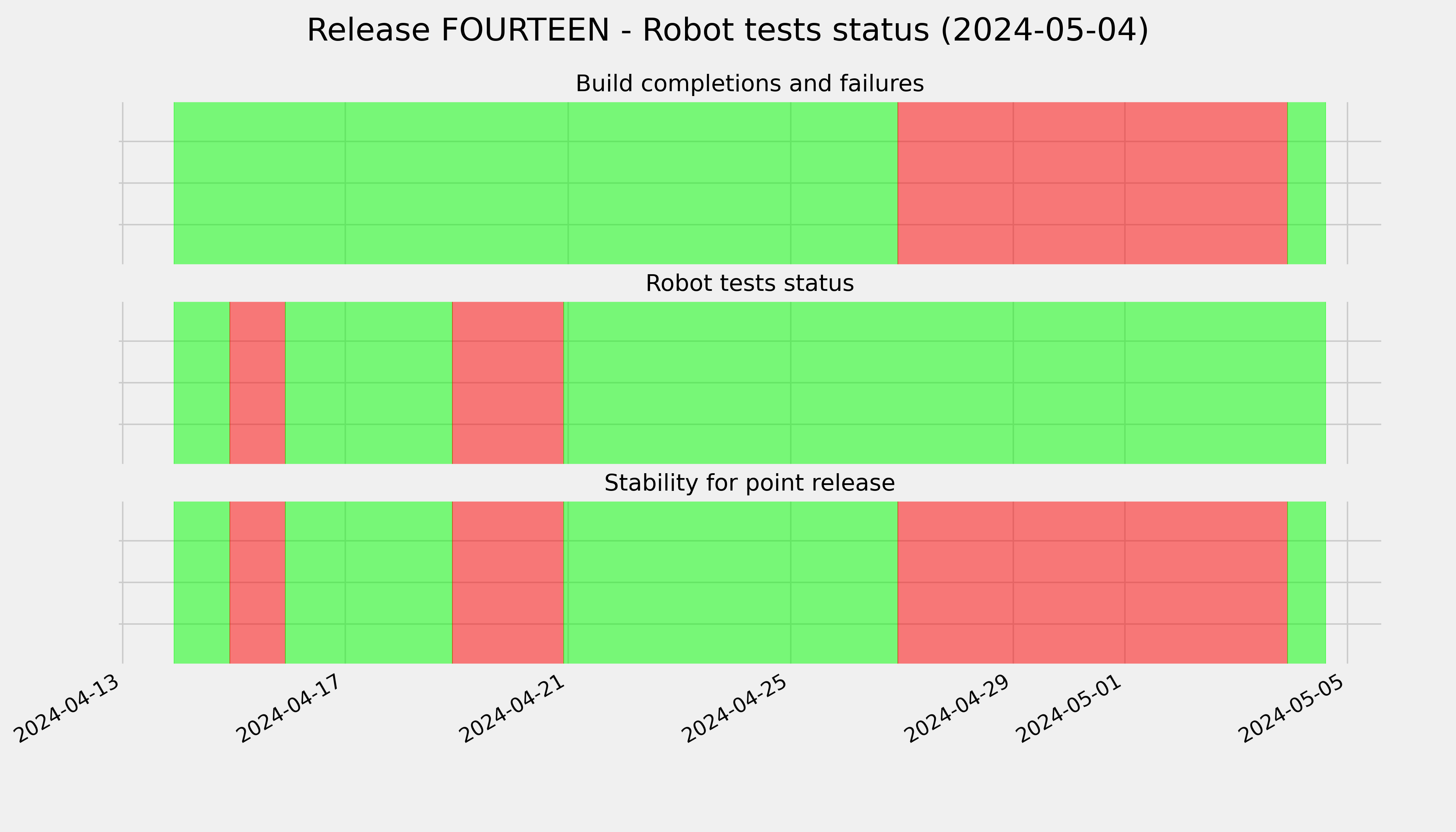The image size is (1456, 832).
Task: Click the second red block in Robot tests status
Action: click(508, 383)
